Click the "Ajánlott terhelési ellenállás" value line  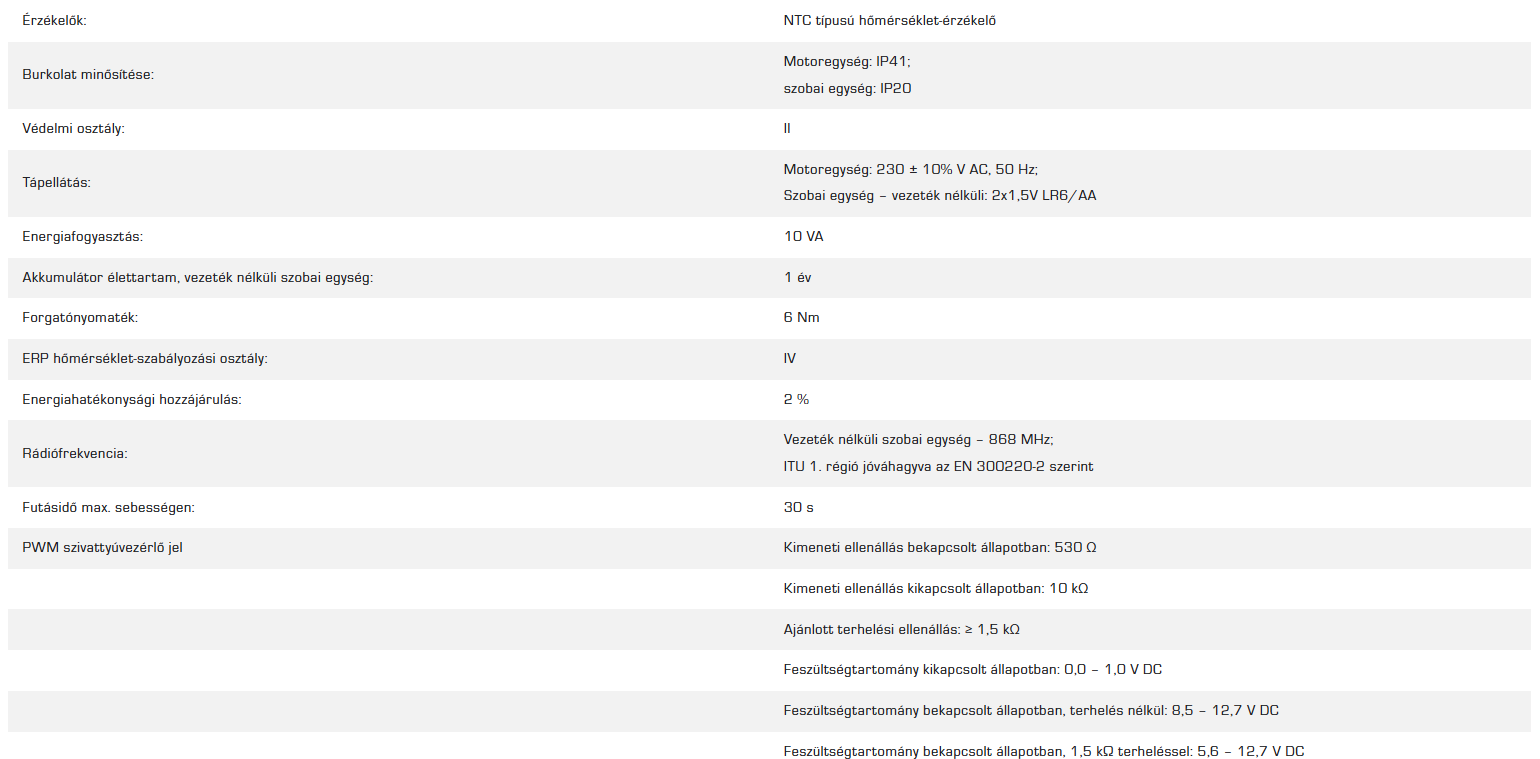tap(901, 630)
